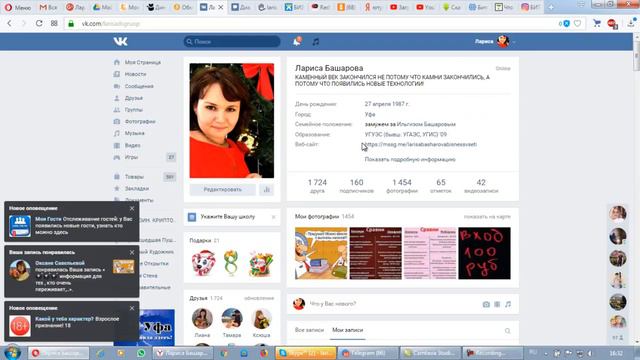The height and width of the screenshot is (360, 640).
Task: Reload the page with the refresh icon
Action: click(x=39, y=24)
